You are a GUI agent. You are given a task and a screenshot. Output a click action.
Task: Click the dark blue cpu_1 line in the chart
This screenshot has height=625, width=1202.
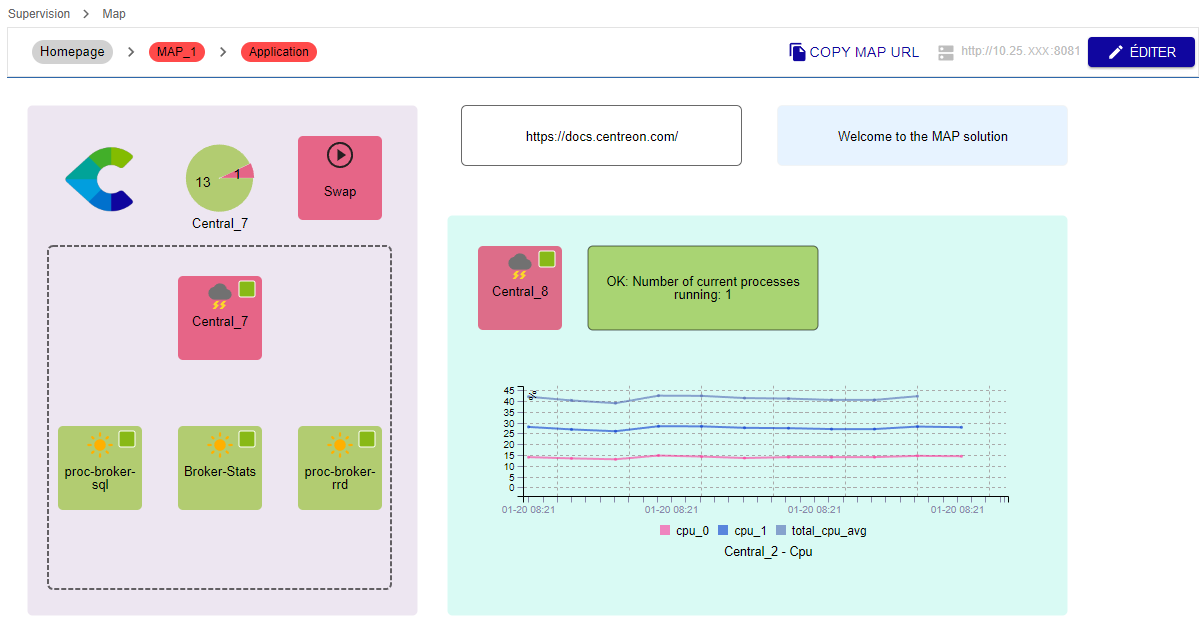click(x=744, y=428)
